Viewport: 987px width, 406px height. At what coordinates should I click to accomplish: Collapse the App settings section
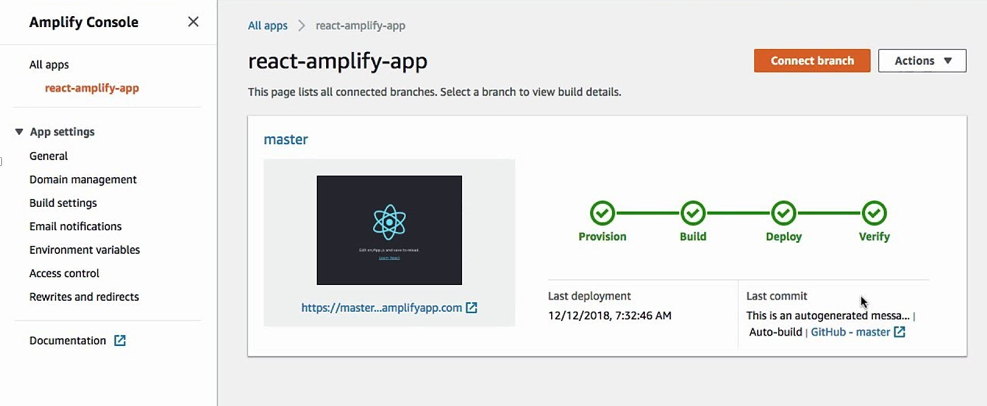[x=20, y=132]
